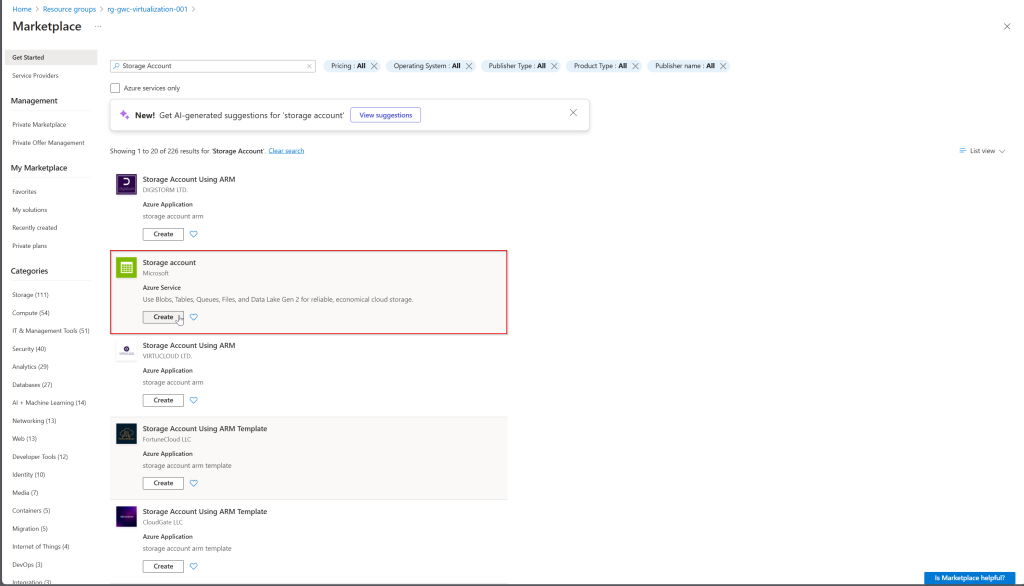Filter by IT & Management Tools category
This screenshot has width=1024, height=586.
pos(50,331)
